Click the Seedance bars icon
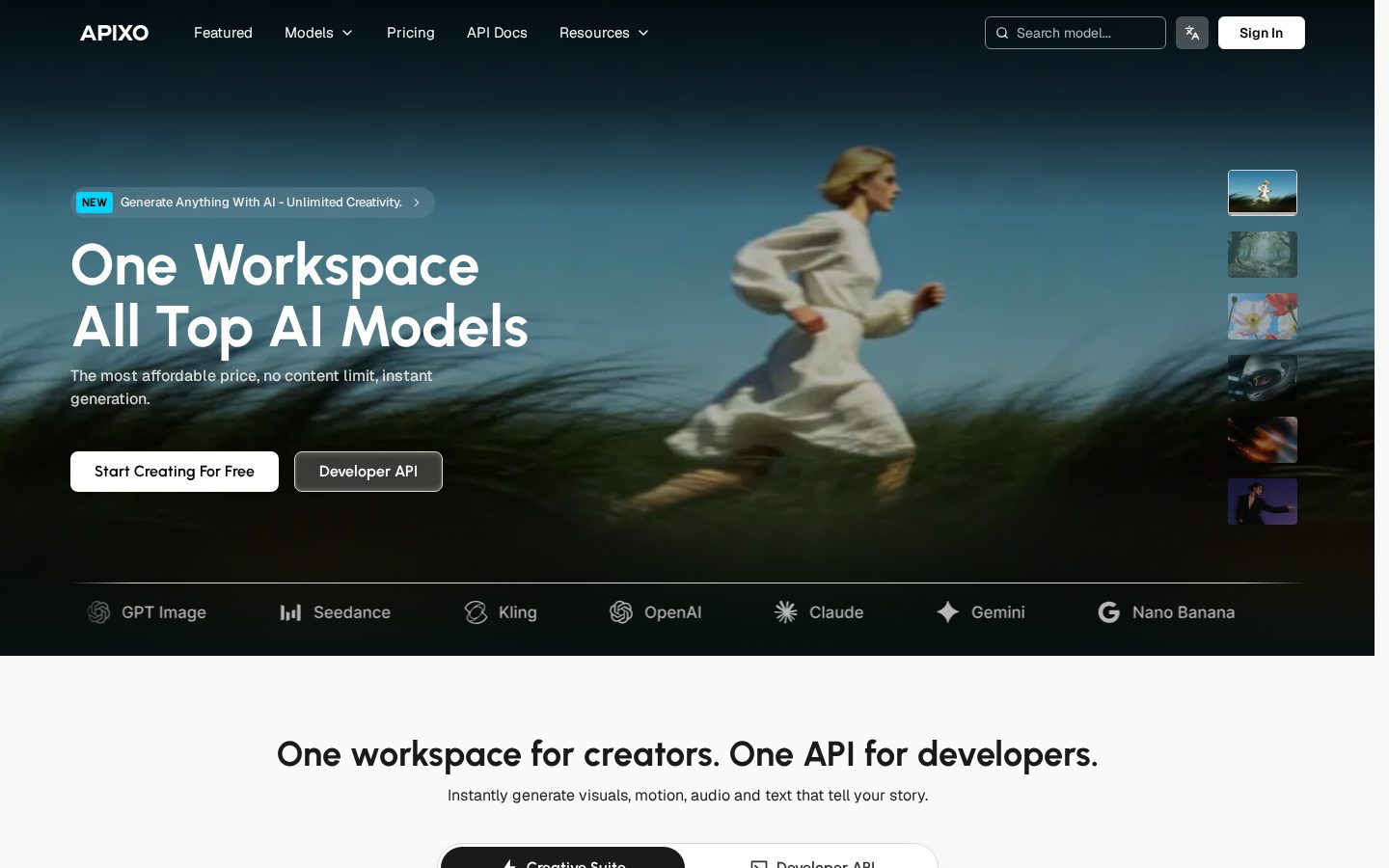Viewport: 1389px width, 868px height. pyautogui.click(x=290, y=612)
